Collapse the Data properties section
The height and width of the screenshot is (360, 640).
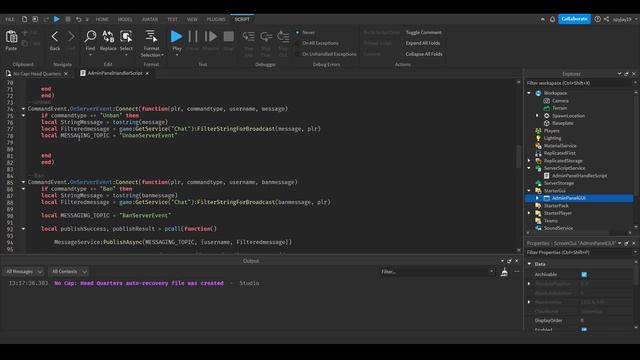tap(529, 264)
